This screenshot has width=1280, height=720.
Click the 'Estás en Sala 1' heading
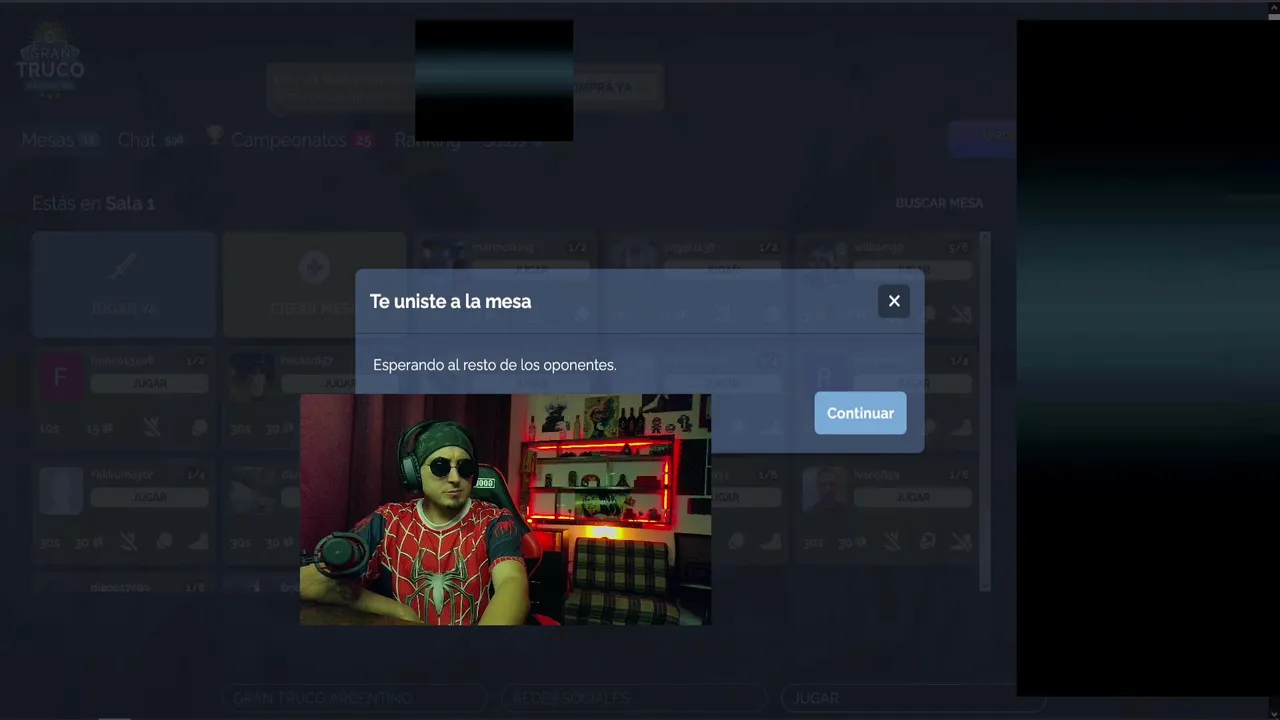[x=93, y=203]
